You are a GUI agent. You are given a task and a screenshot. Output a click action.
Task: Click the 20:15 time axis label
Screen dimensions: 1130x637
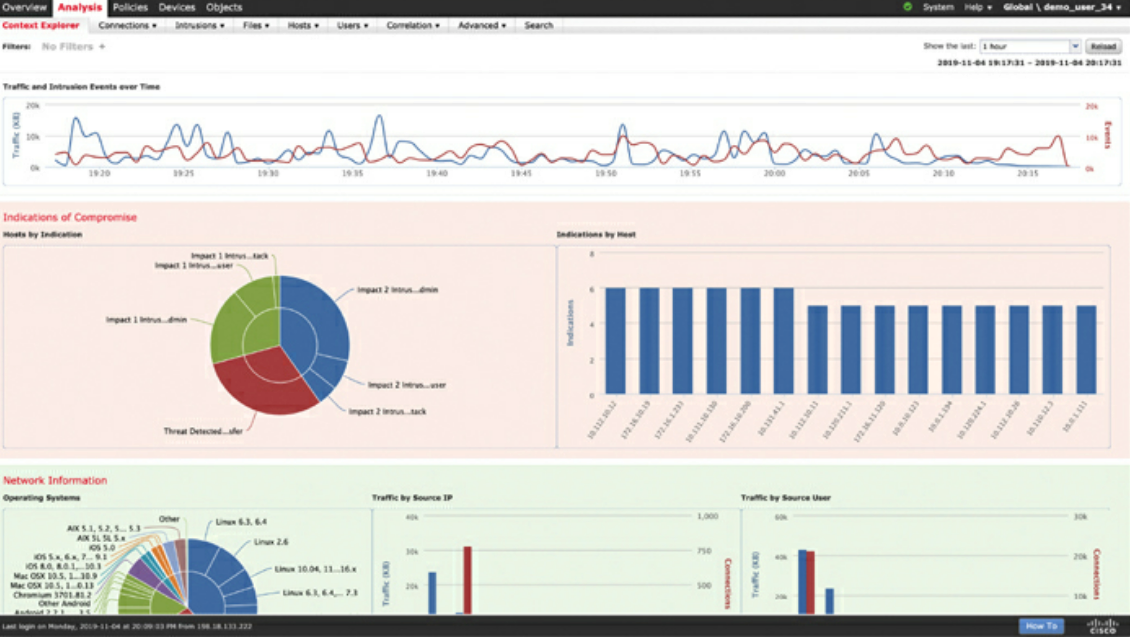coord(1028,174)
